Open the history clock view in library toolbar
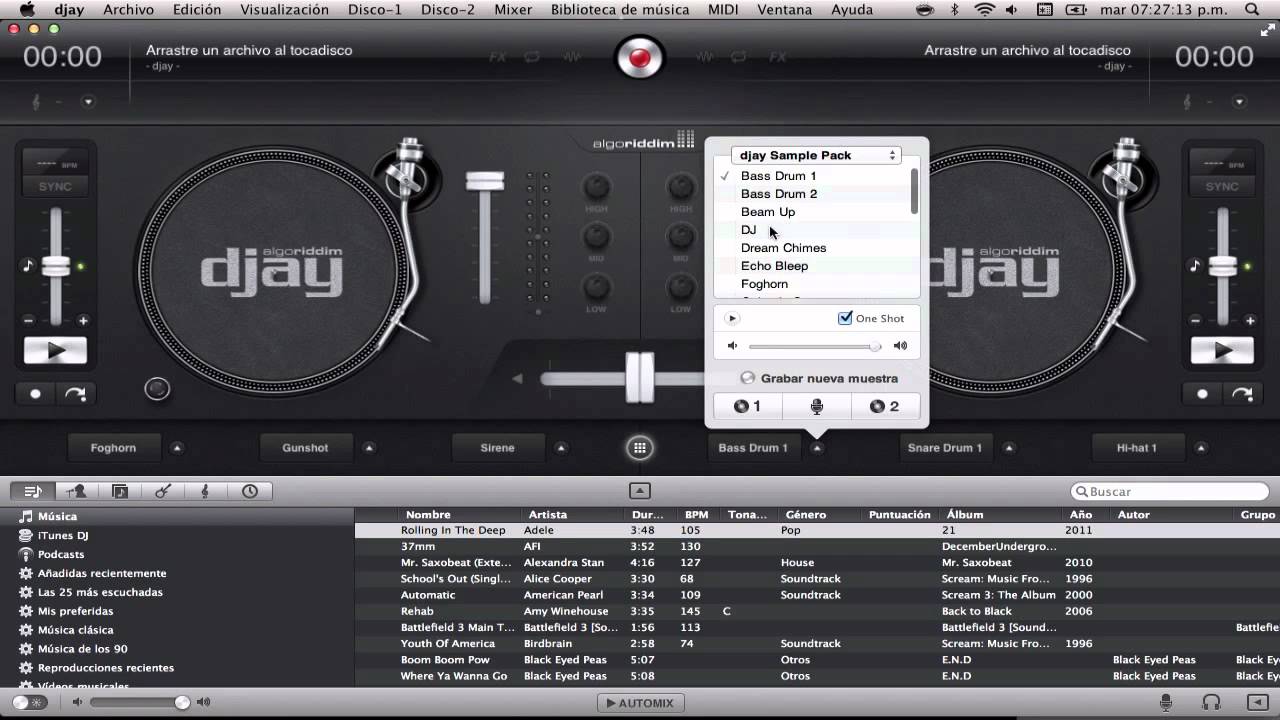 coord(249,491)
